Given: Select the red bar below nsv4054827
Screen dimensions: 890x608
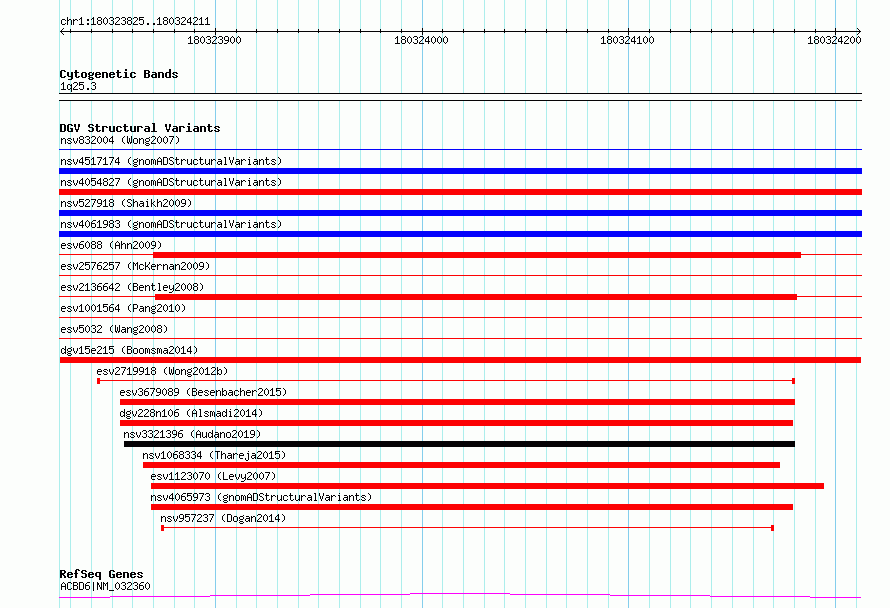Looking at the screenshot, I should (x=460, y=192).
